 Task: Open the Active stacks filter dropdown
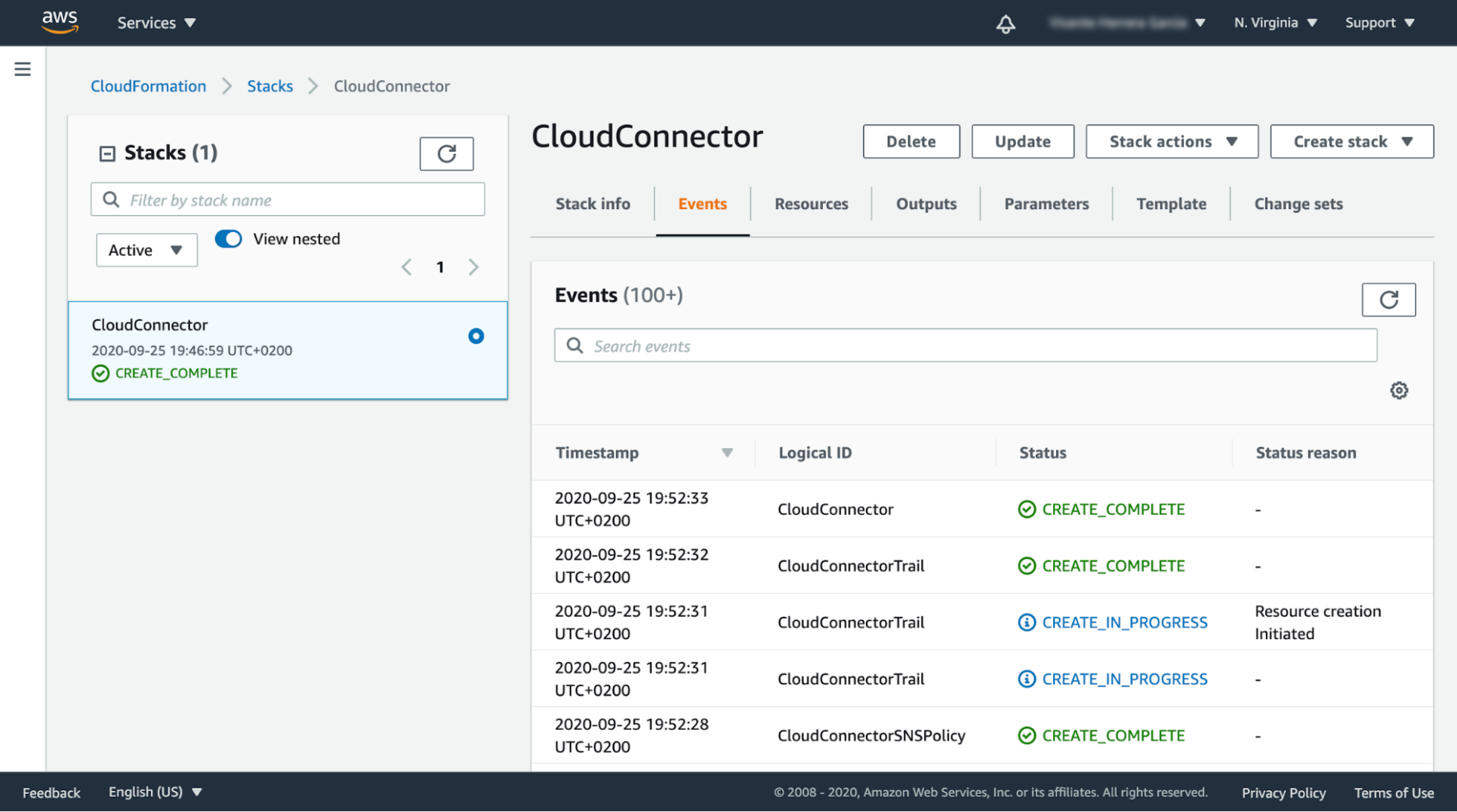click(x=146, y=249)
